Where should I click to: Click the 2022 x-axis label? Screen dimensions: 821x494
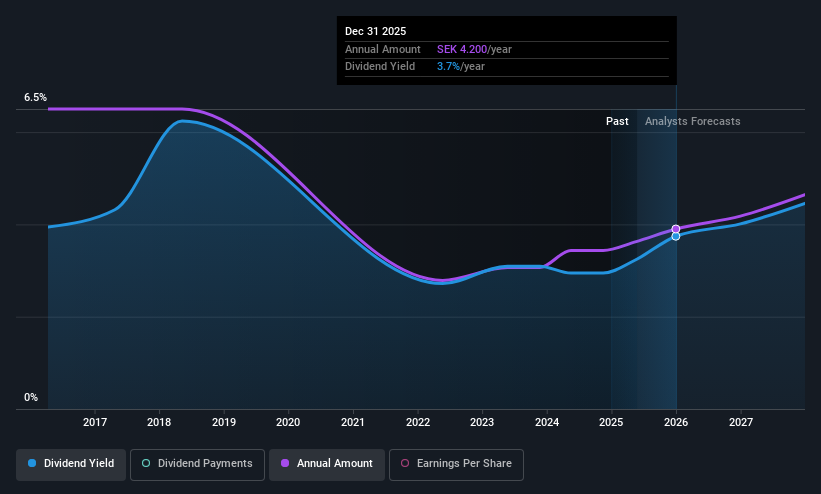click(418, 422)
